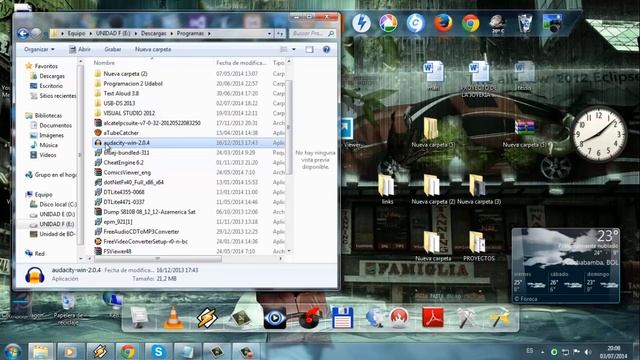Open the weather gadget showing 23°
Viewport: 640px width, 360px height.
click(x=566, y=266)
